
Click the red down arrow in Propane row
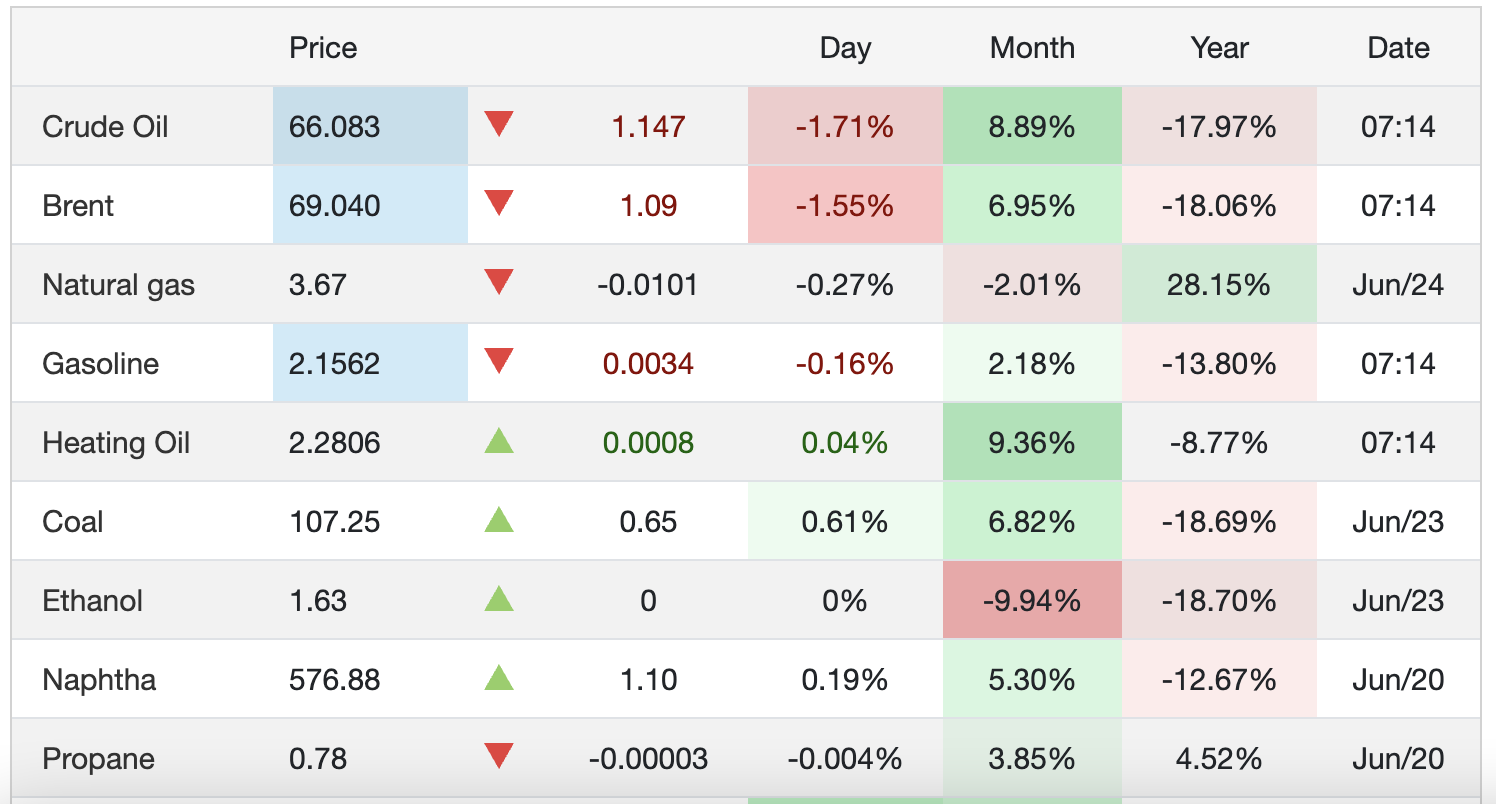[498, 756]
